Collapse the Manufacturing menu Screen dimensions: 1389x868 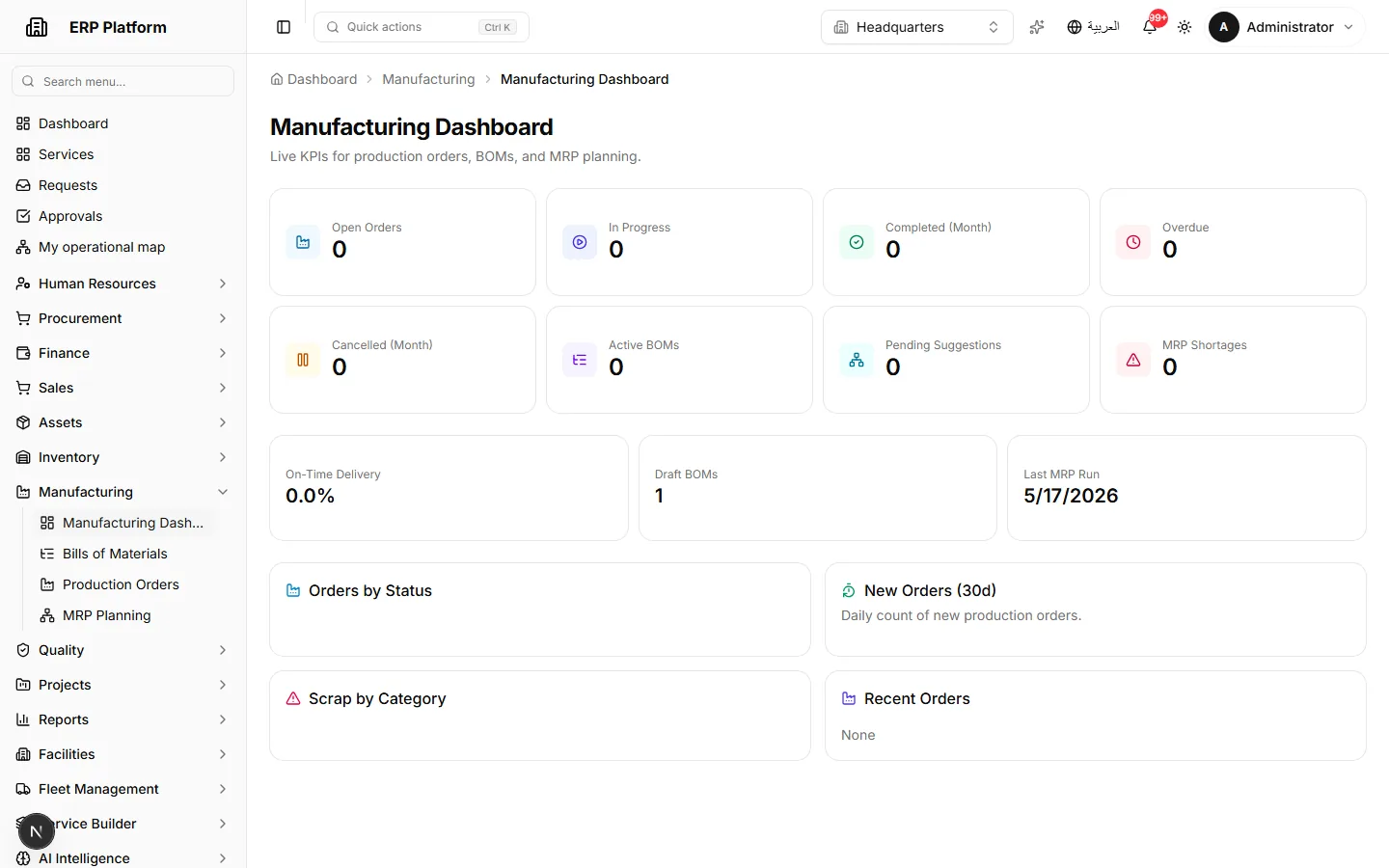click(123, 492)
